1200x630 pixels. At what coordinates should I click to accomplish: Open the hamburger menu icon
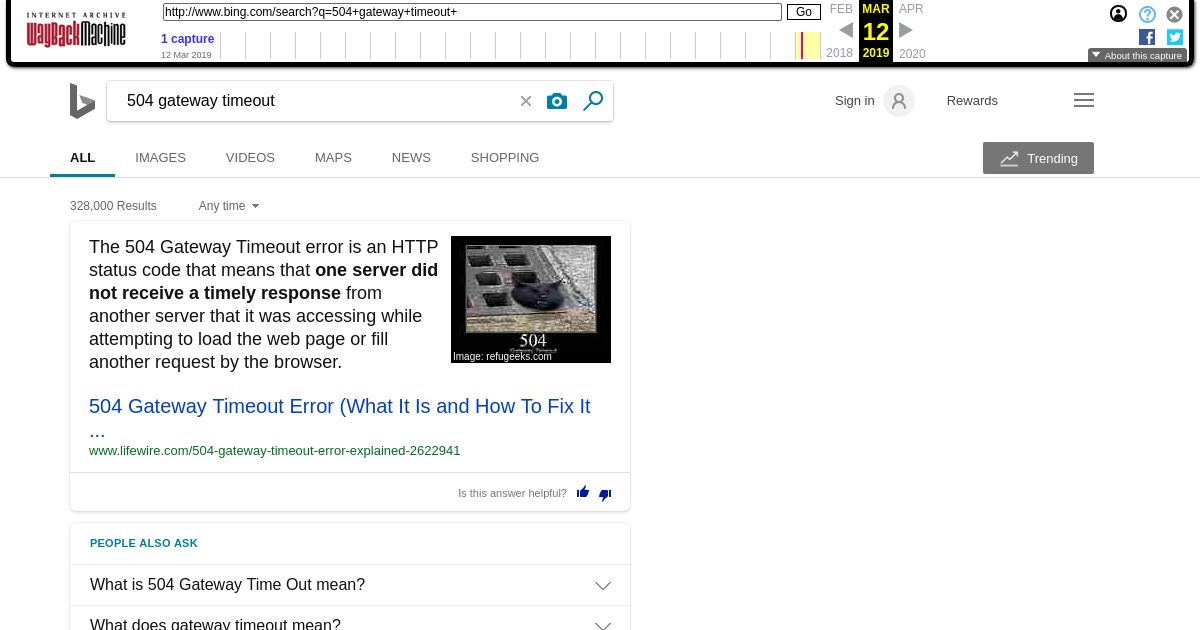point(1084,100)
